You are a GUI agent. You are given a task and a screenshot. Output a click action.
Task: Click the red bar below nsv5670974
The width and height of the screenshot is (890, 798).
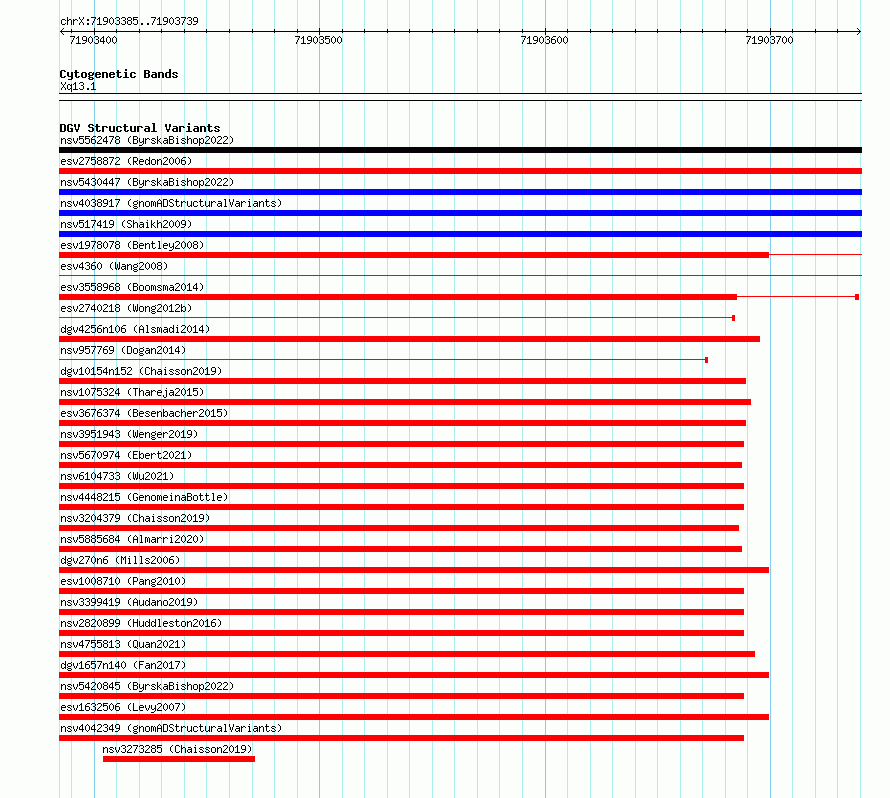click(x=400, y=465)
